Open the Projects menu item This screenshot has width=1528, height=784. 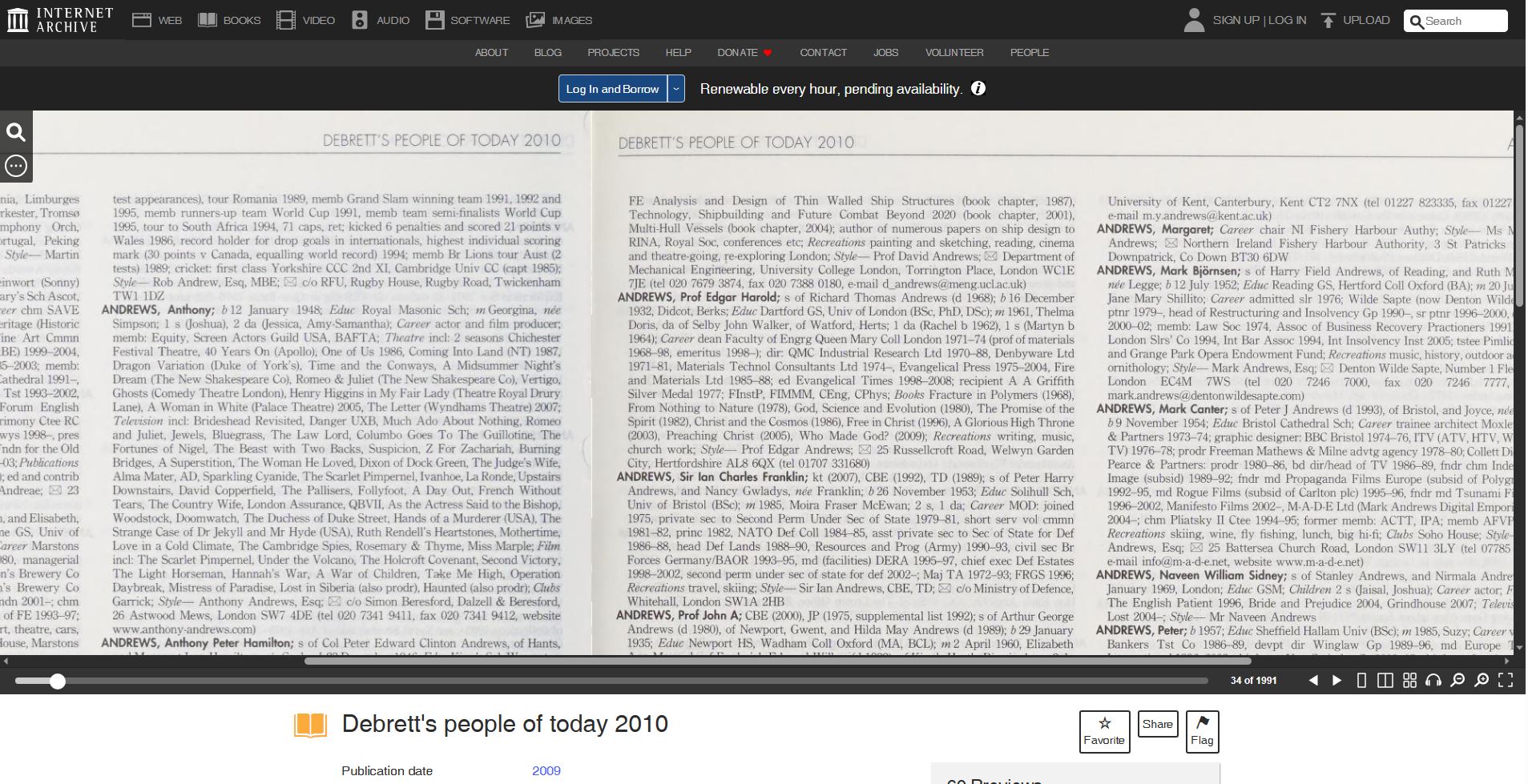click(x=613, y=52)
